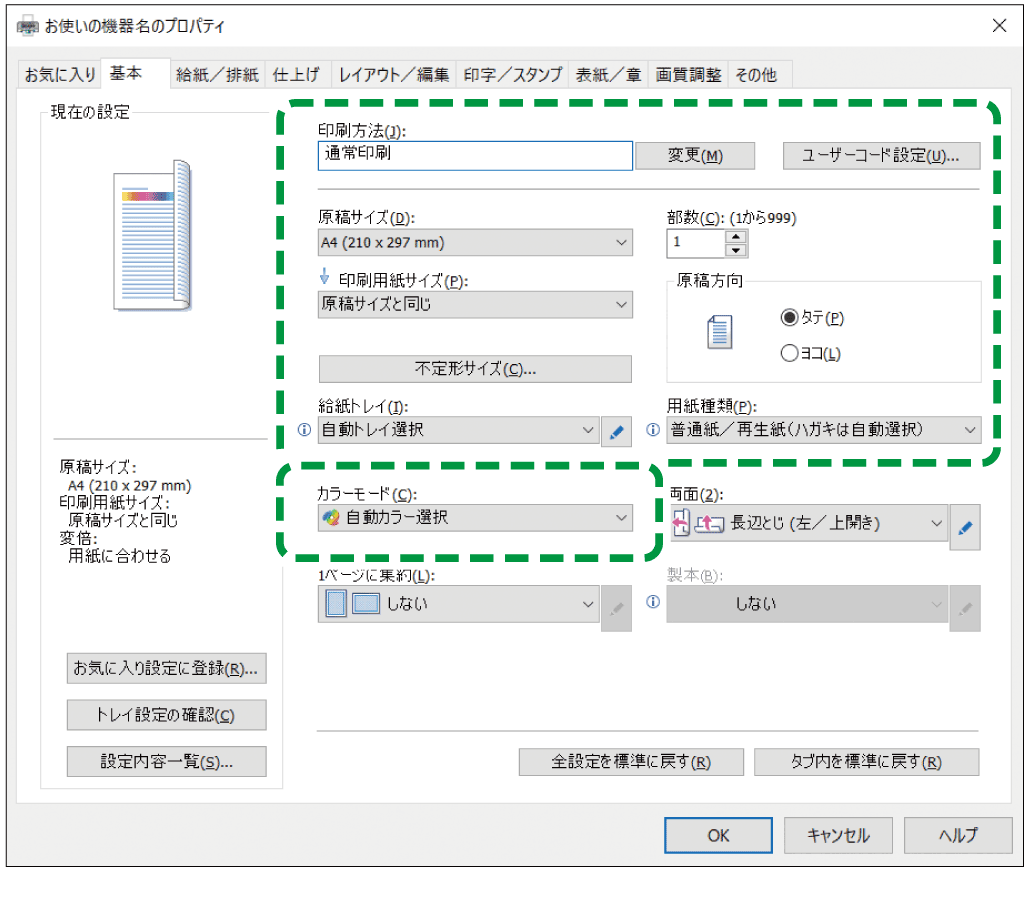Open ユーザーコード設定 dialog

881,155
